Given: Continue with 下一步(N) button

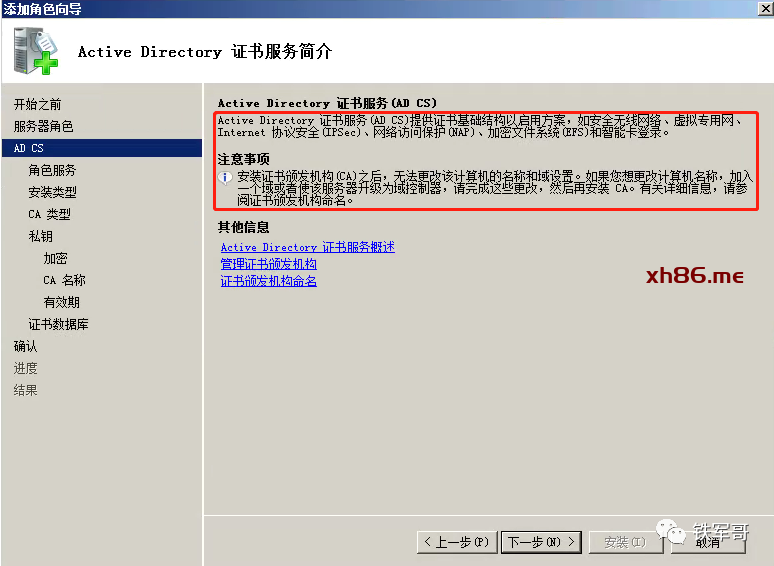Looking at the screenshot, I should click(x=542, y=542).
